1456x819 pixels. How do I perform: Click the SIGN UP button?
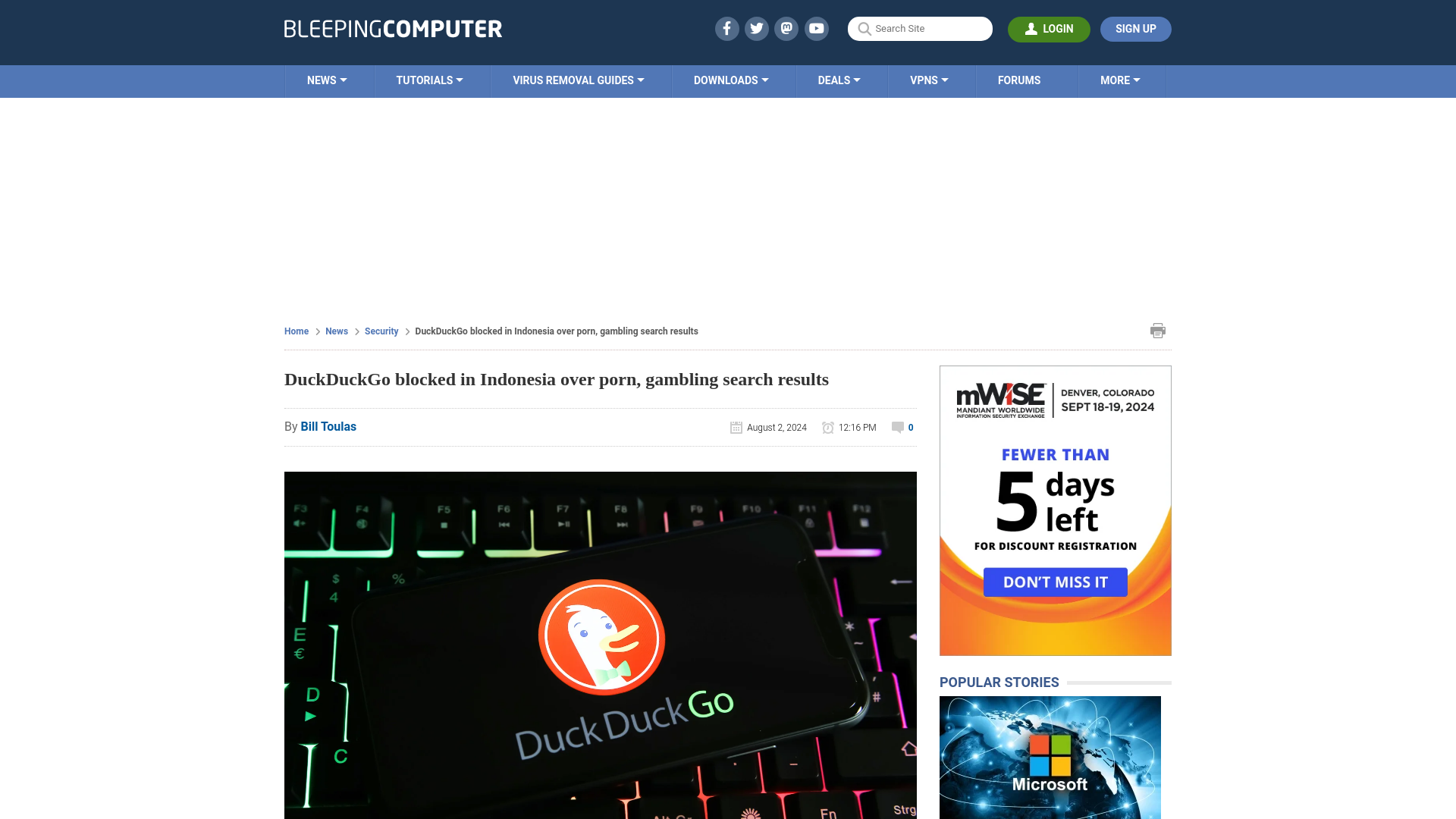tap(1136, 28)
